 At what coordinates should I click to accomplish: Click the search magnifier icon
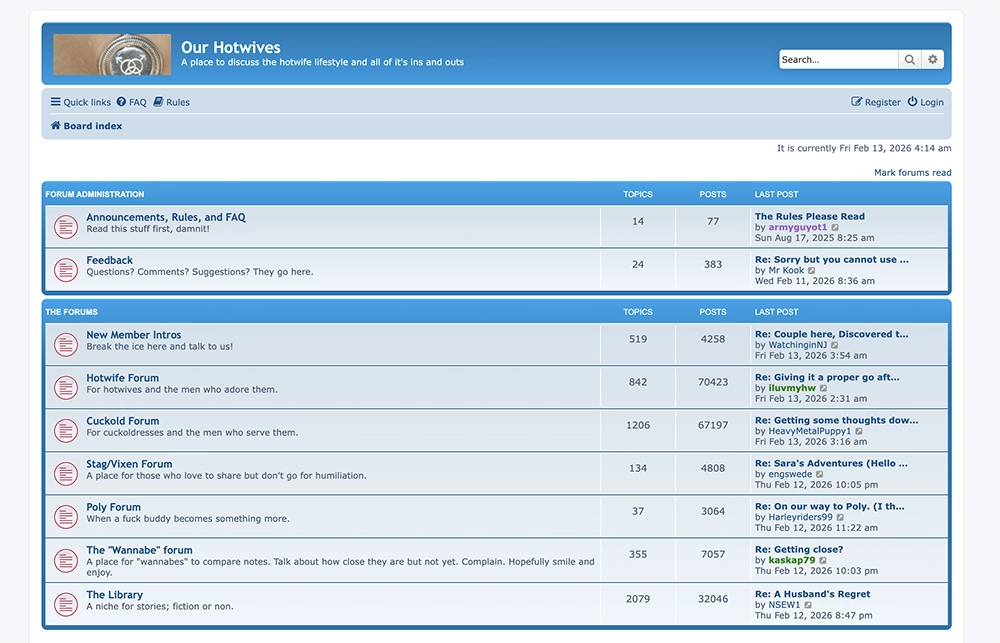909,59
